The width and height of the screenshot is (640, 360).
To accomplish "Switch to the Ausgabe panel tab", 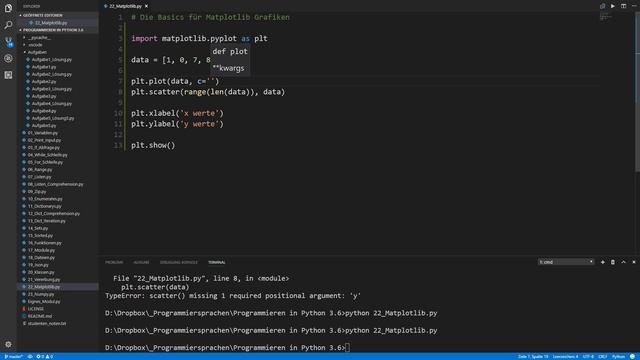I will tap(141, 262).
